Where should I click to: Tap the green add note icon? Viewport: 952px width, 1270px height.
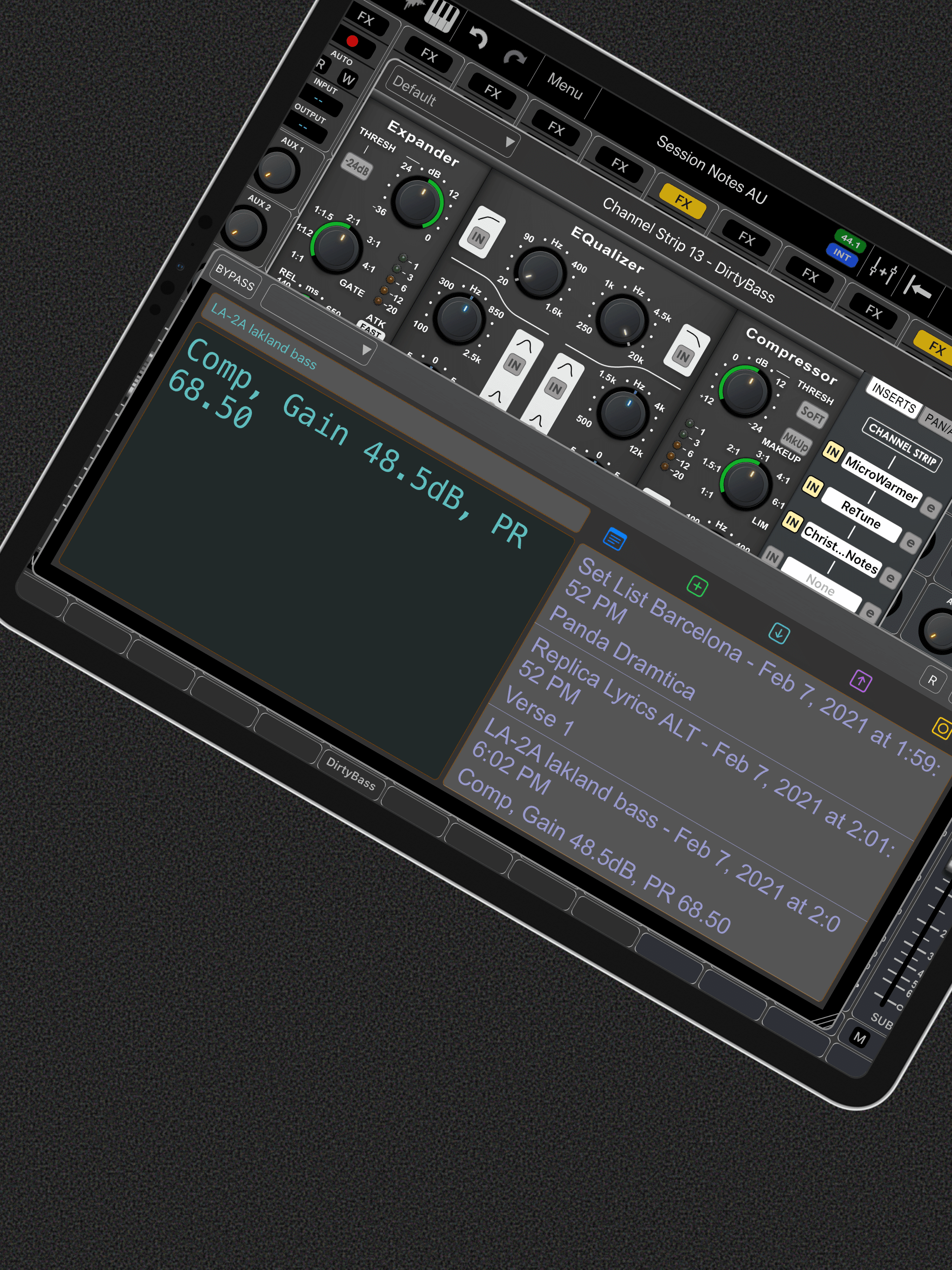tap(697, 586)
